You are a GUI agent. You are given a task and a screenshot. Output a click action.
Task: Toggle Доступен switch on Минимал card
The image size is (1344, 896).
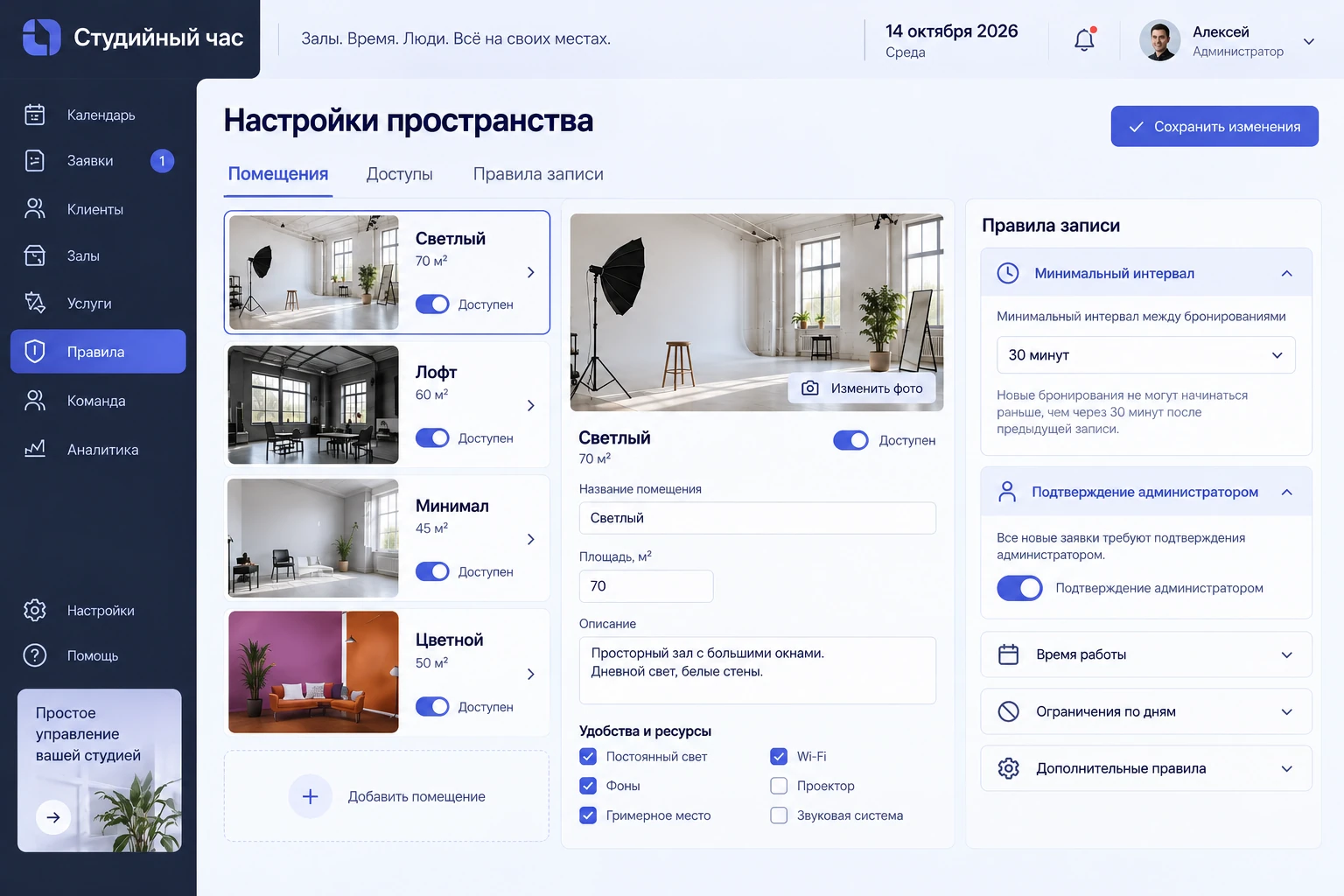(x=432, y=571)
